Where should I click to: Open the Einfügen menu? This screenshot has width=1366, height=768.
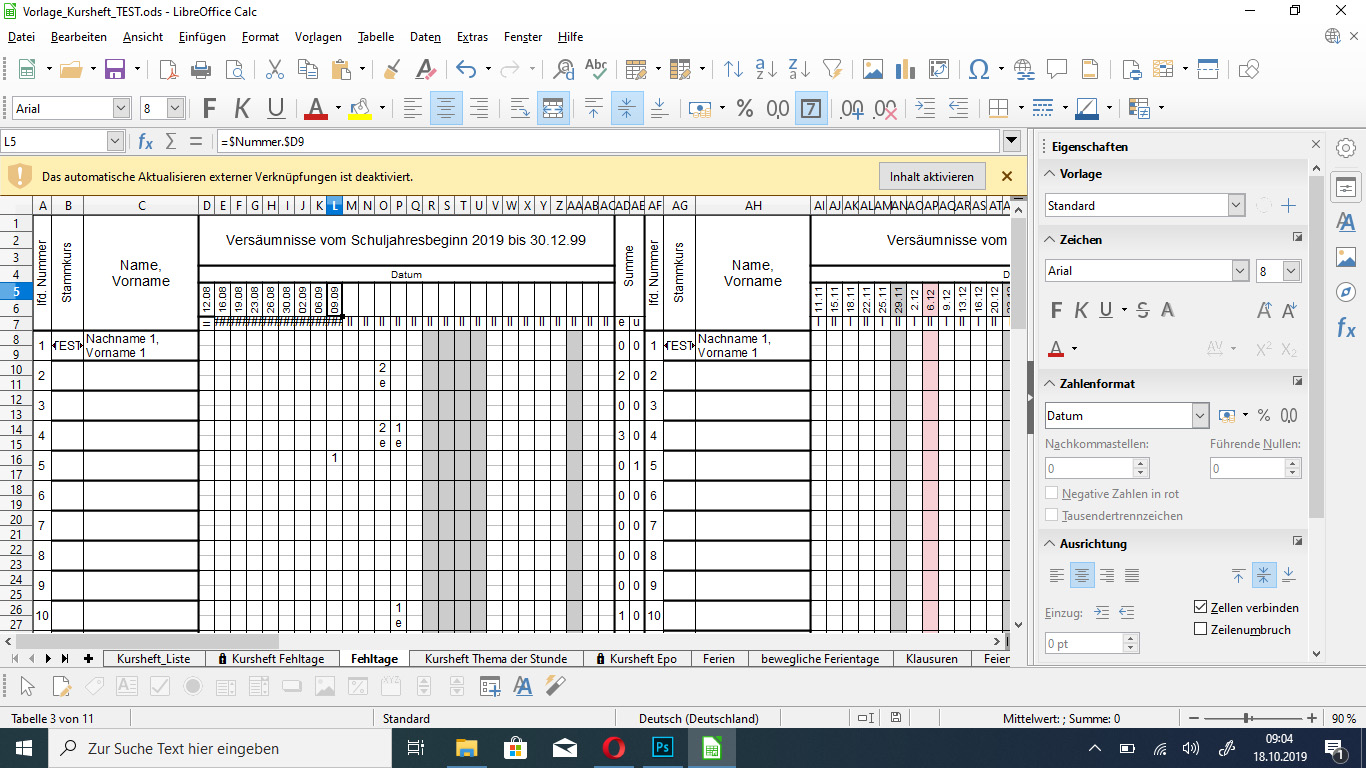pyautogui.click(x=202, y=37)
